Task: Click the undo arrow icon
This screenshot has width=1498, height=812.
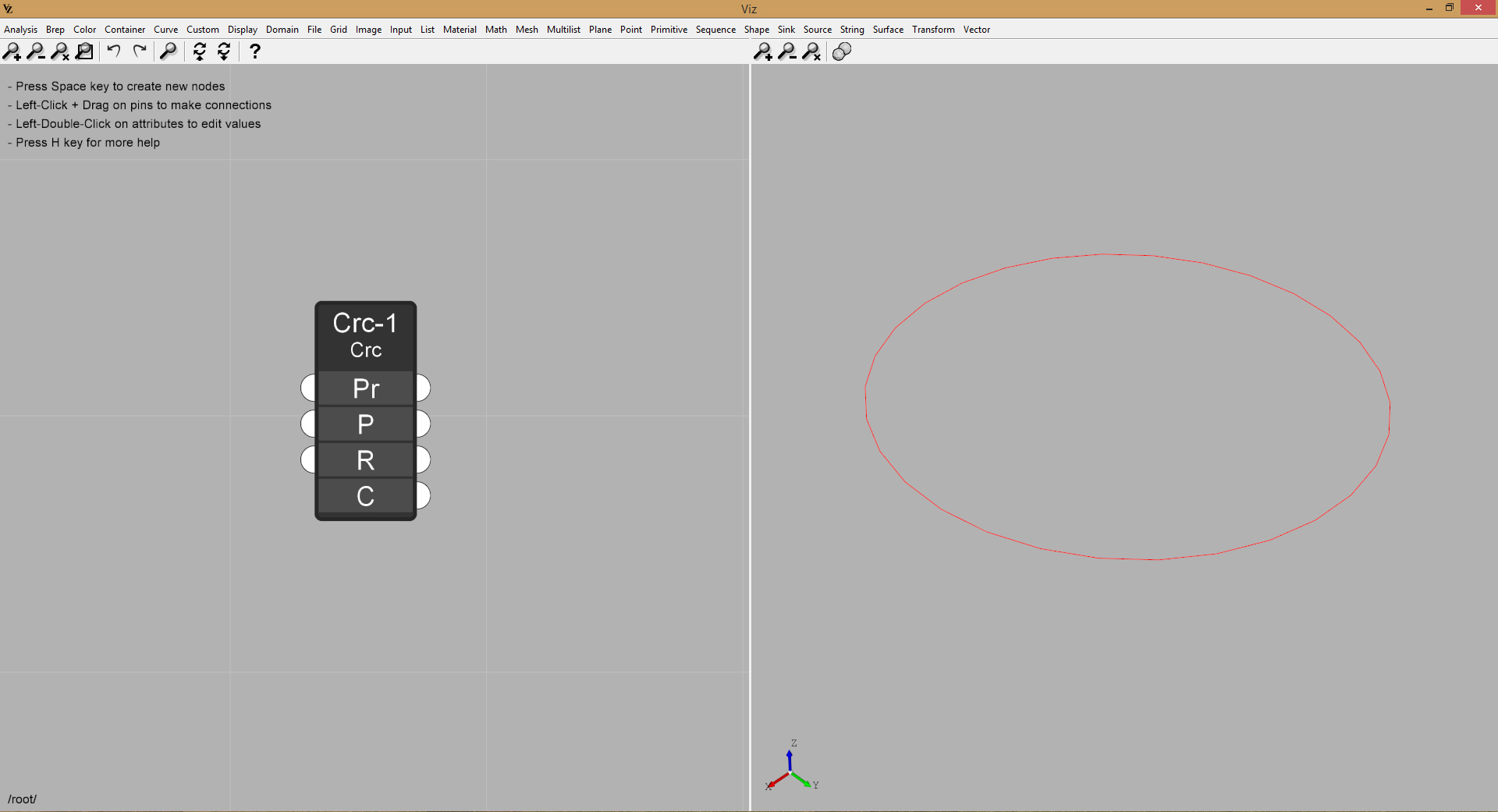Action: [x=114, y=51]
